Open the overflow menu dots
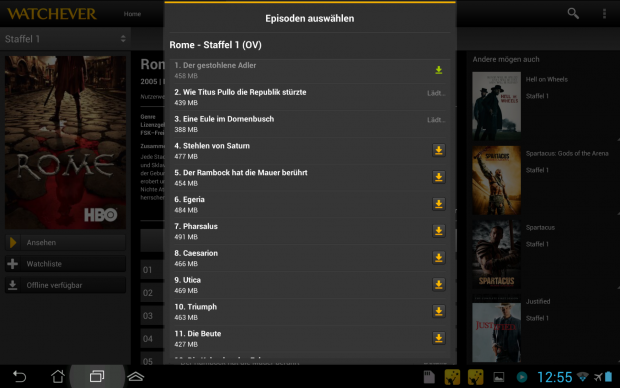This screenshot has height=388, width=620. pyautogui.click(x=604, y=13)
